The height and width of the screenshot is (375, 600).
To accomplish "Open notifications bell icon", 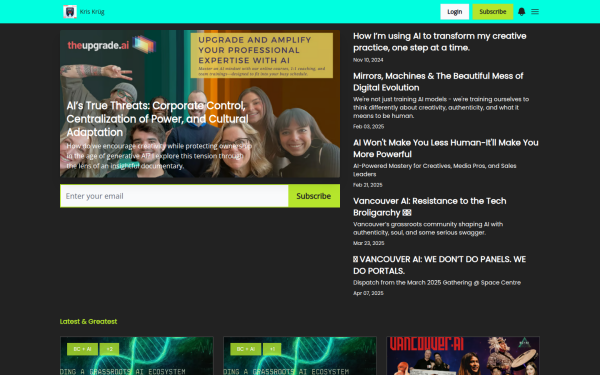I will (x=521, y=12).
